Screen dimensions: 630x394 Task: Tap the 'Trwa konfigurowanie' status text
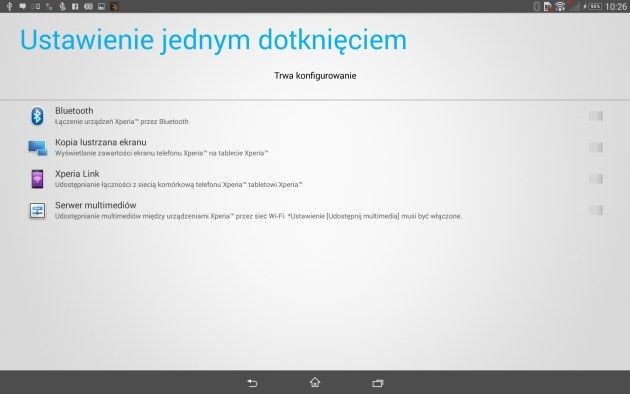click(x=315, y=76)
